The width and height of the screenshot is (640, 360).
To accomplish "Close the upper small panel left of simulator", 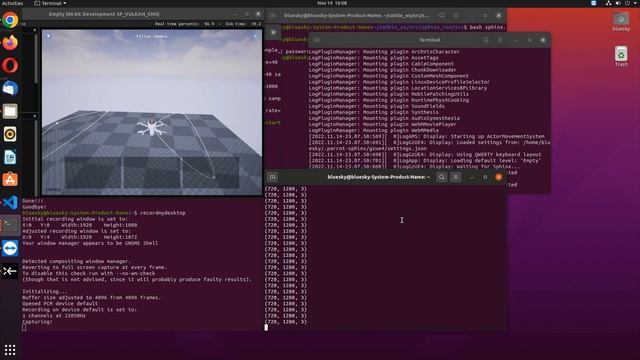I will (34, 30).
